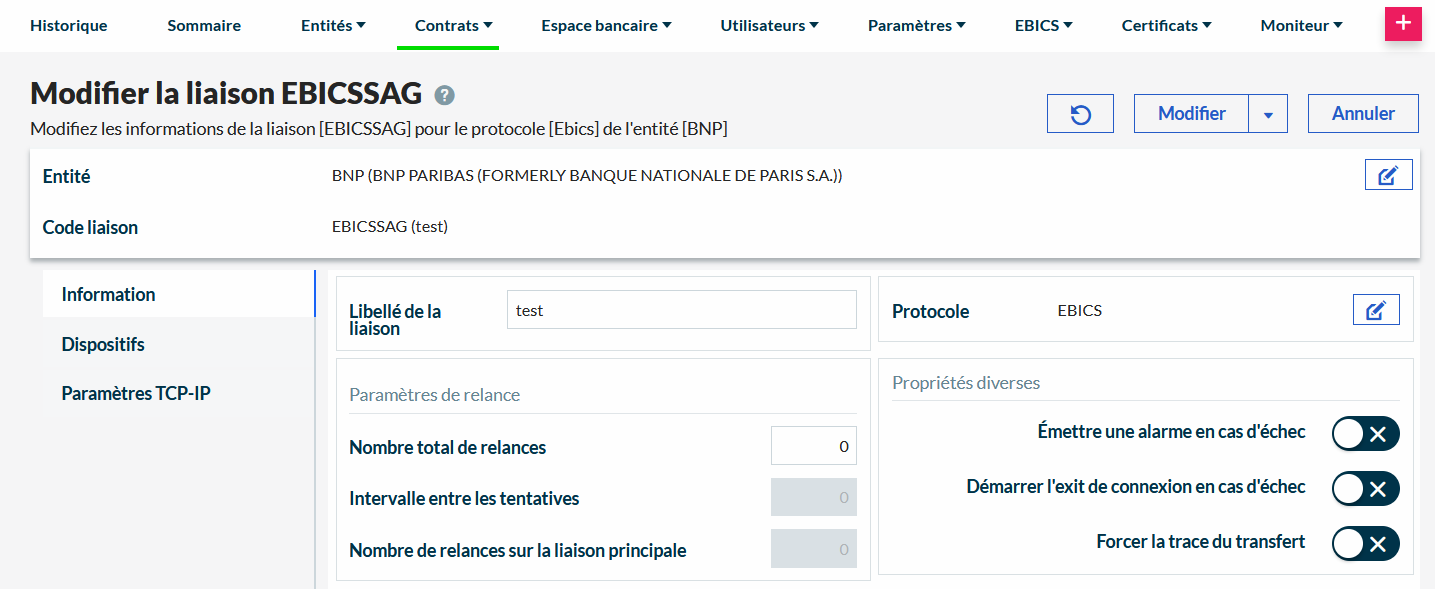The image size is (1435, 589).
Task: Click the 'Libellé de la liaison' text field
Action: click(x=681, y=310)
